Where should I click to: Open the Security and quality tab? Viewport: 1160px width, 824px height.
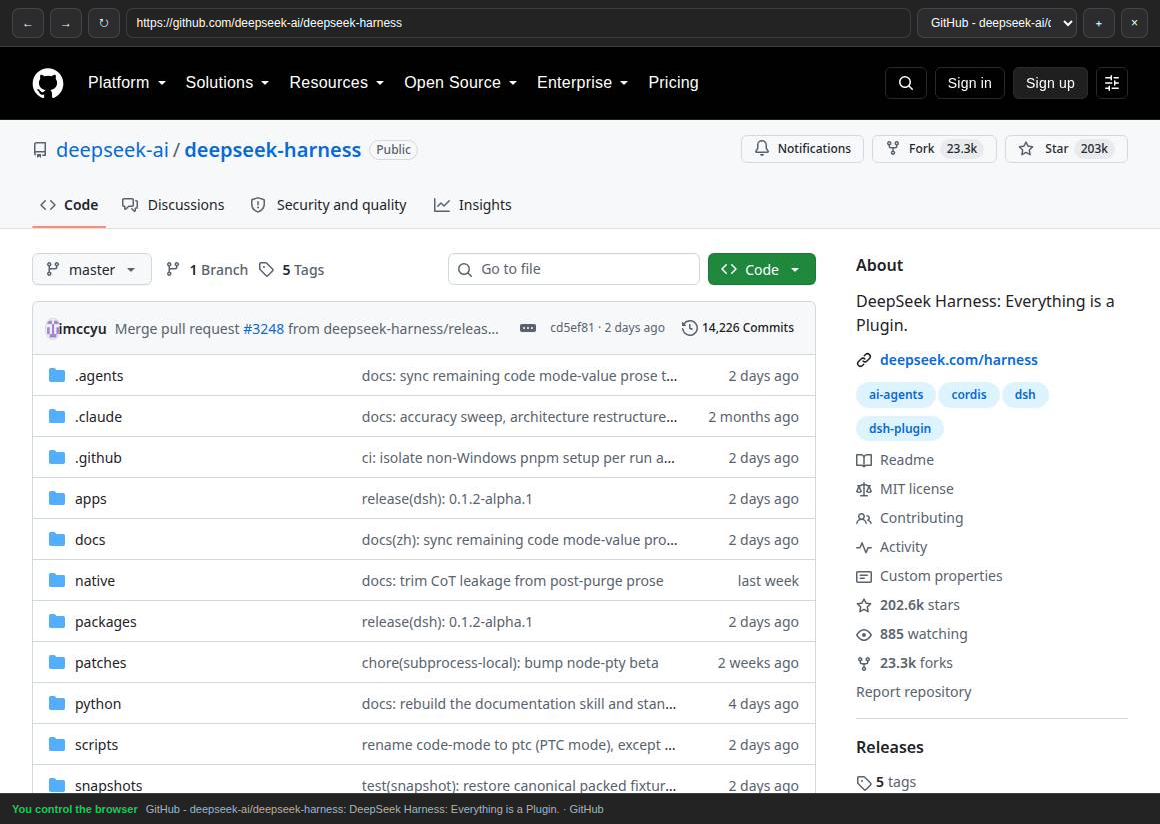[328, 205]
